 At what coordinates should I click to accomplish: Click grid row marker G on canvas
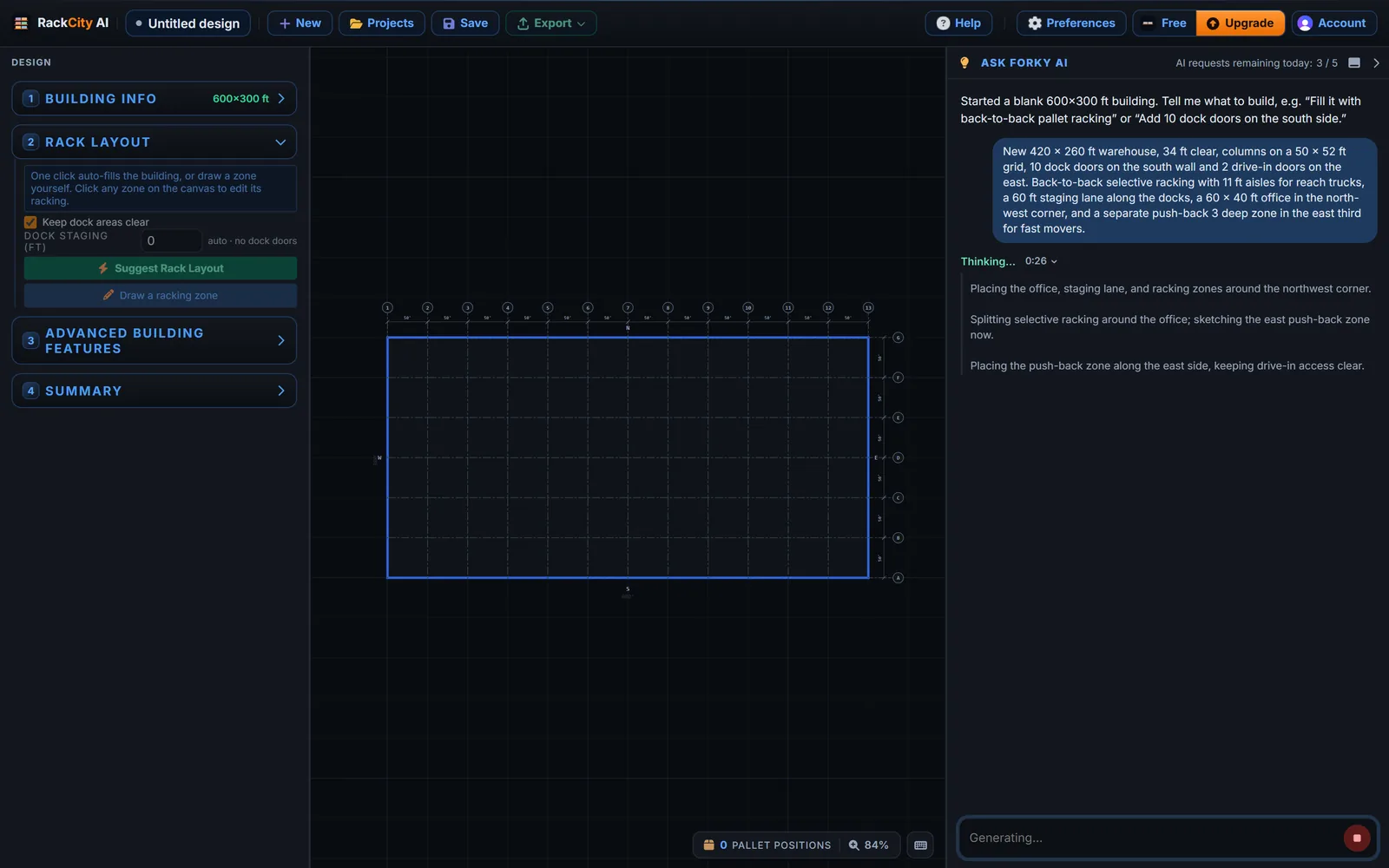coord(899,338)
